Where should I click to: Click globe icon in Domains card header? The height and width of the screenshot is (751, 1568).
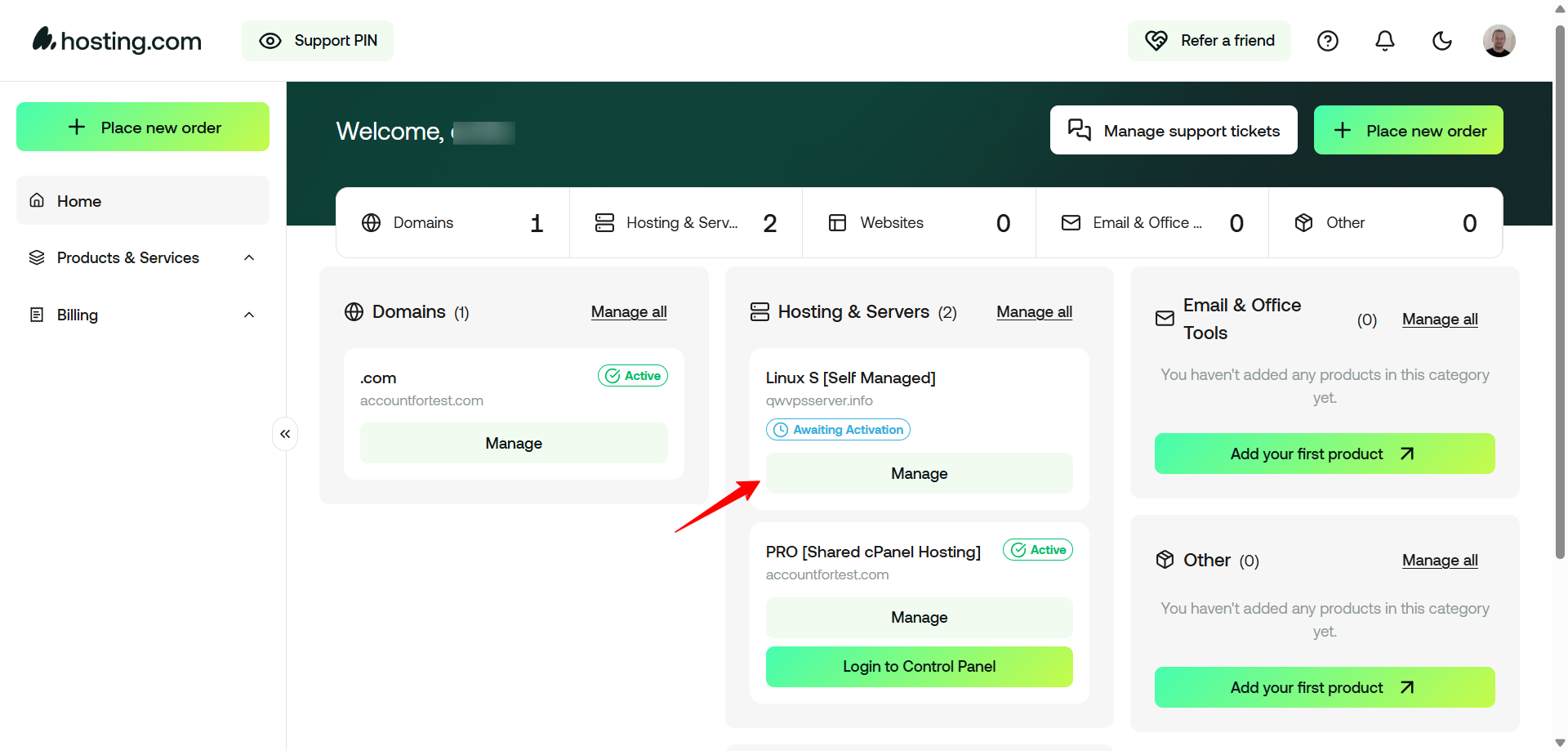pyautogui.click(x=354, y=311)
